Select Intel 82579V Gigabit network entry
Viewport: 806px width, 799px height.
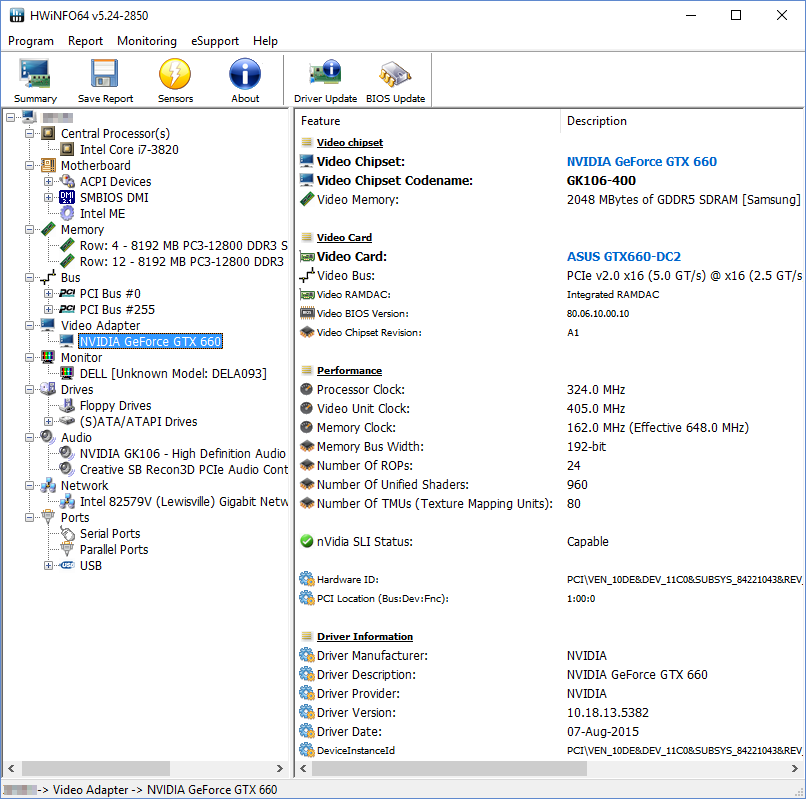coord(184,501)
